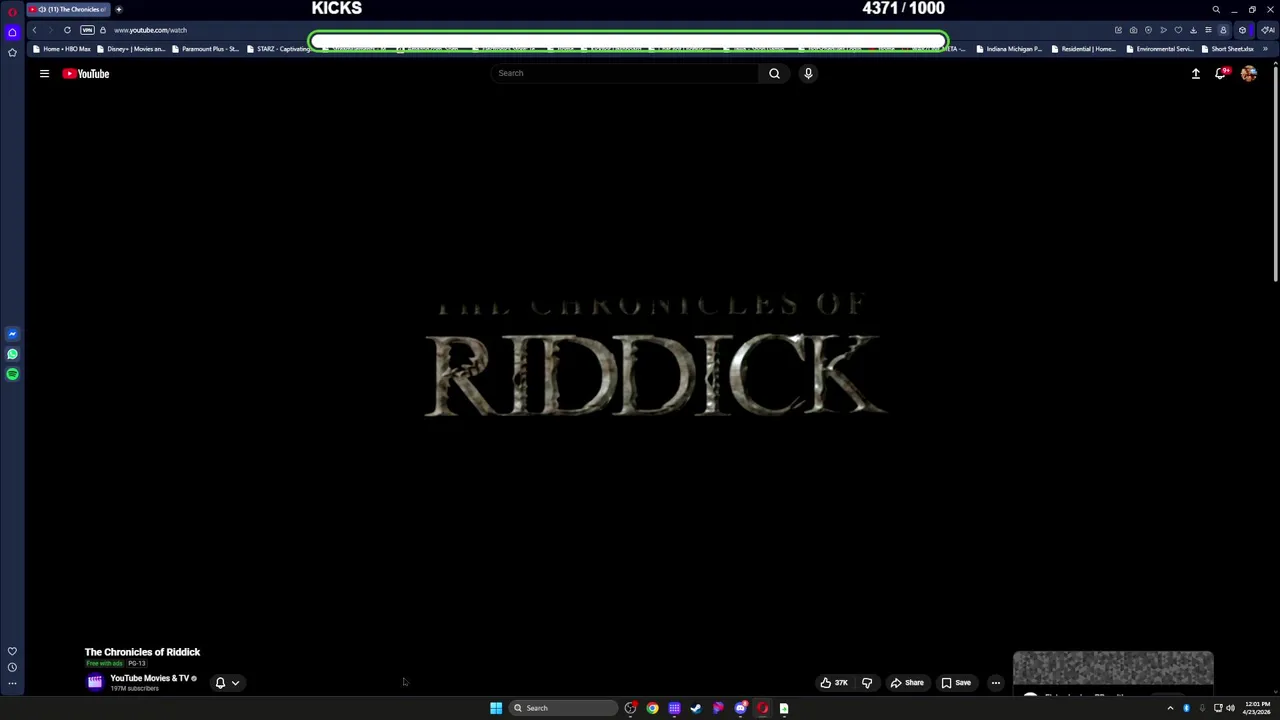Open the YouTube create upload icon
Image resolution: width=1280 pixels, height=720 pixels.
(x=1195, y=73)
